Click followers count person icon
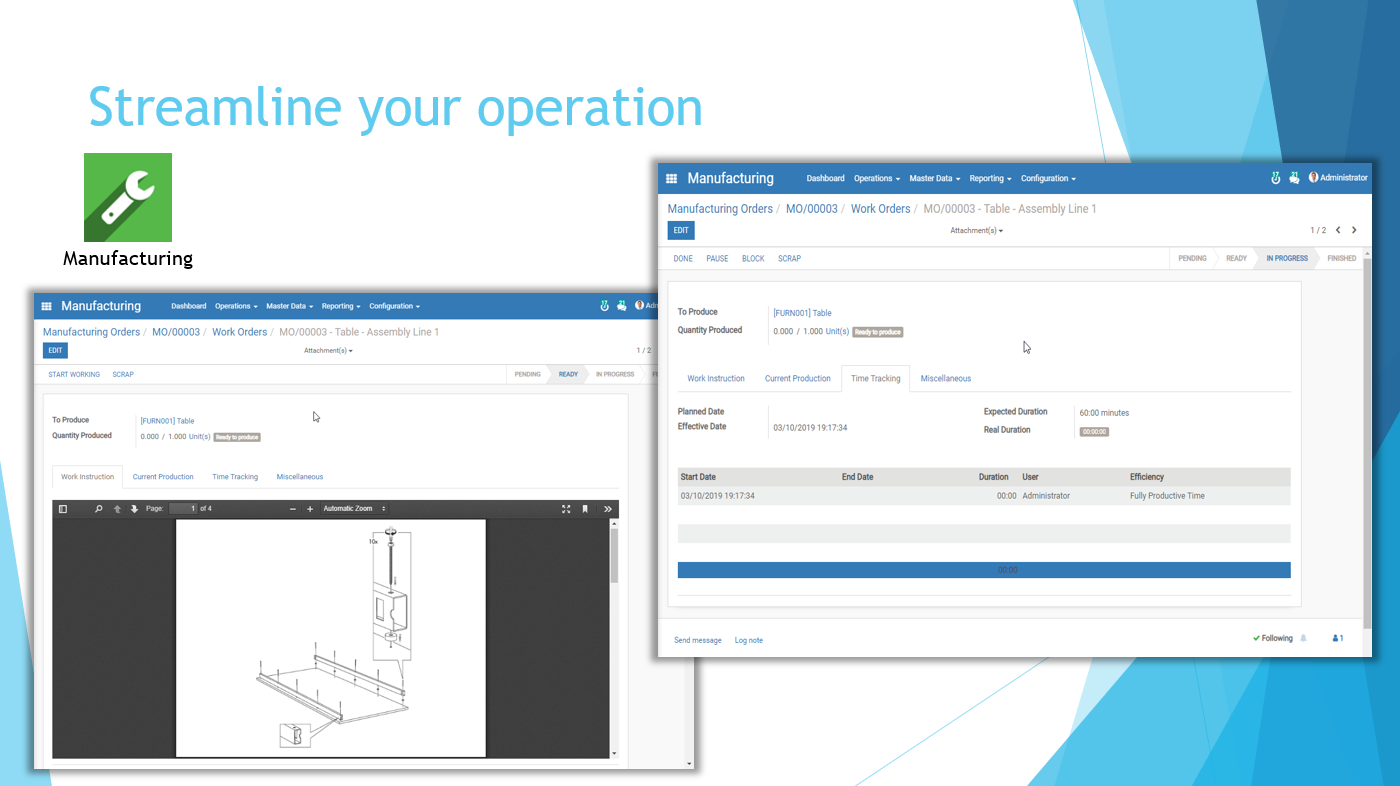Viewport: 1400px width, 786px height. point(1338,638)
